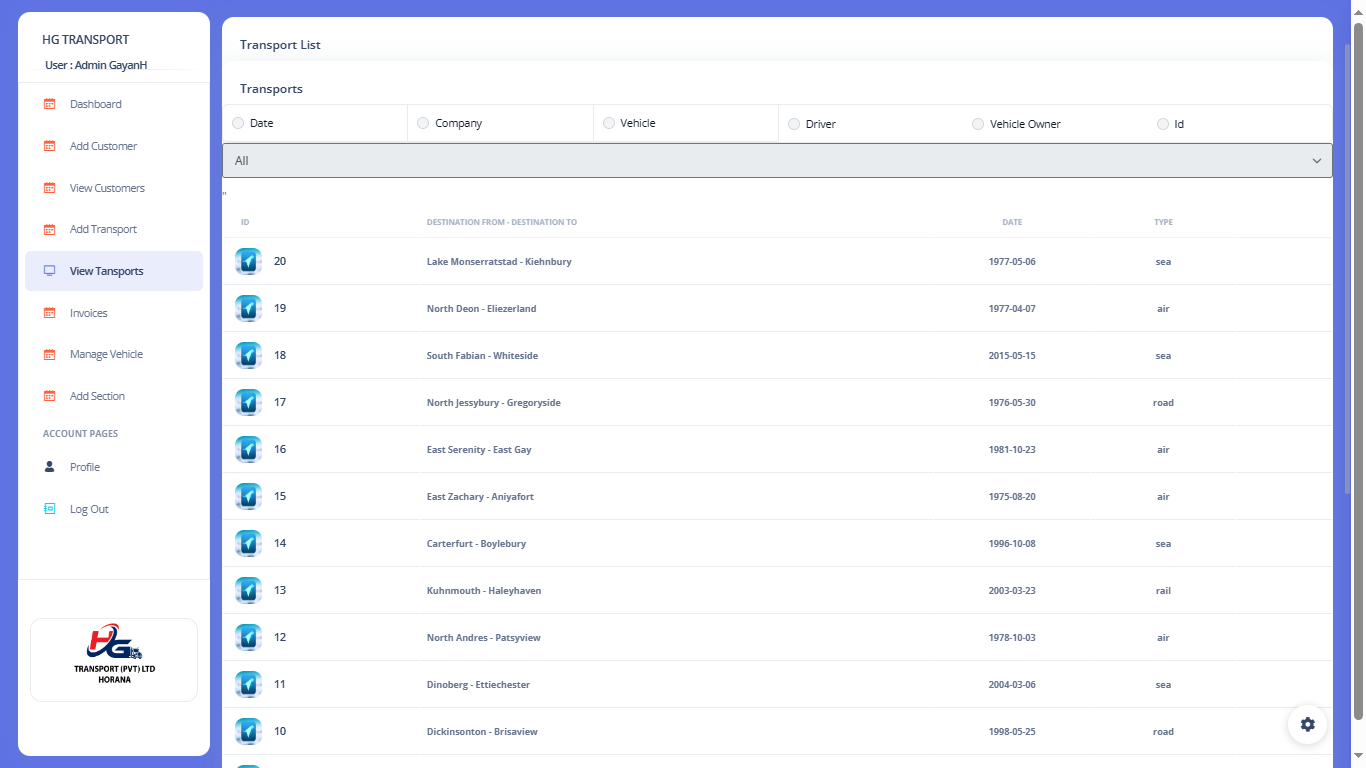Click the blue icon for transport 18
The width and height of the screenshot is (1366, 768).
point(248,356)
